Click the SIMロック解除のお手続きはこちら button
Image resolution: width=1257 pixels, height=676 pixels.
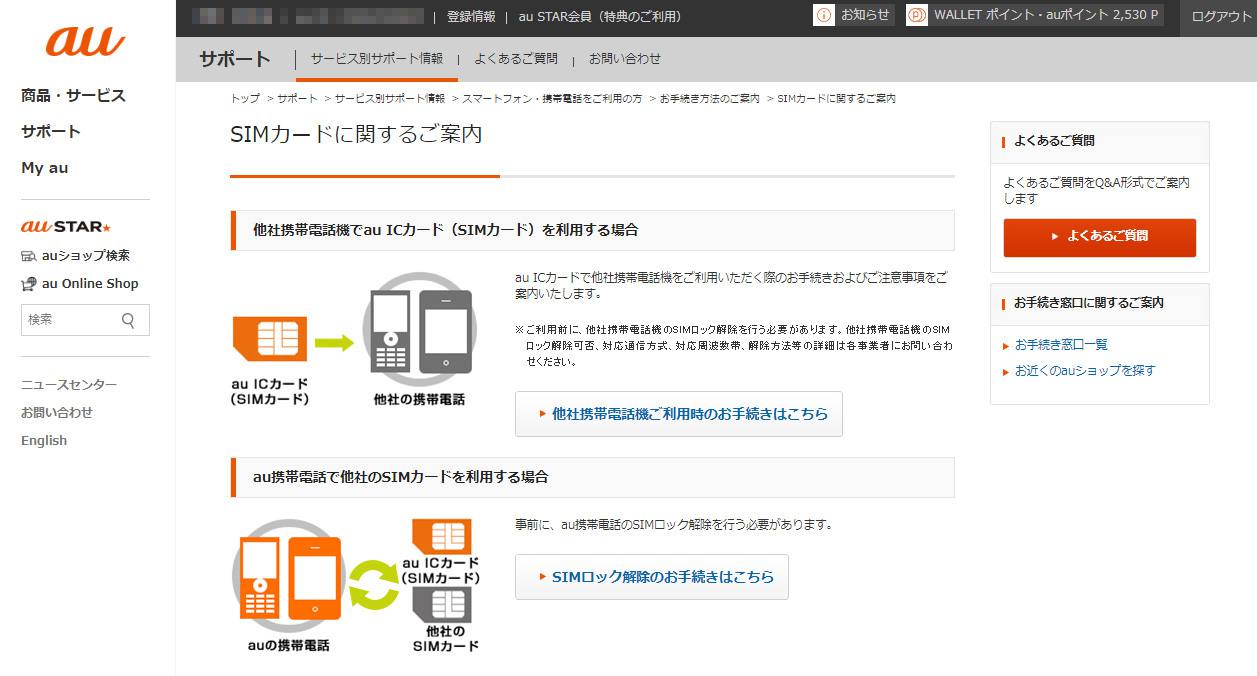[652, 577]
